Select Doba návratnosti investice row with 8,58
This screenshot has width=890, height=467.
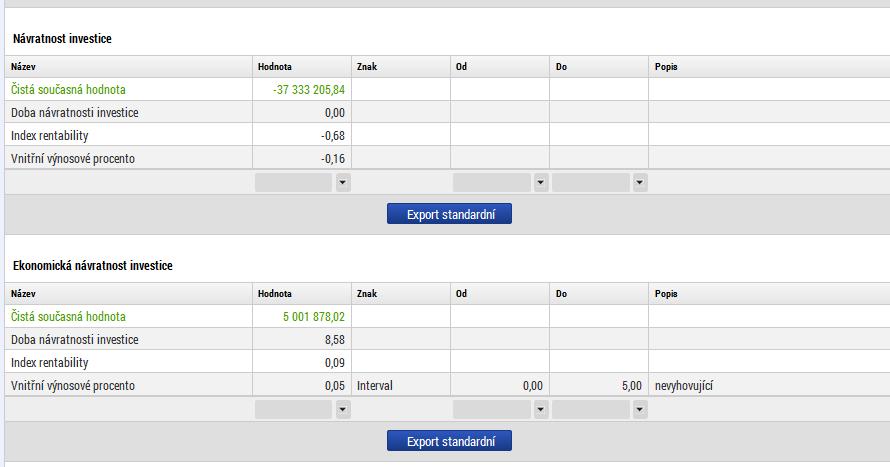(x=447, y=339)
